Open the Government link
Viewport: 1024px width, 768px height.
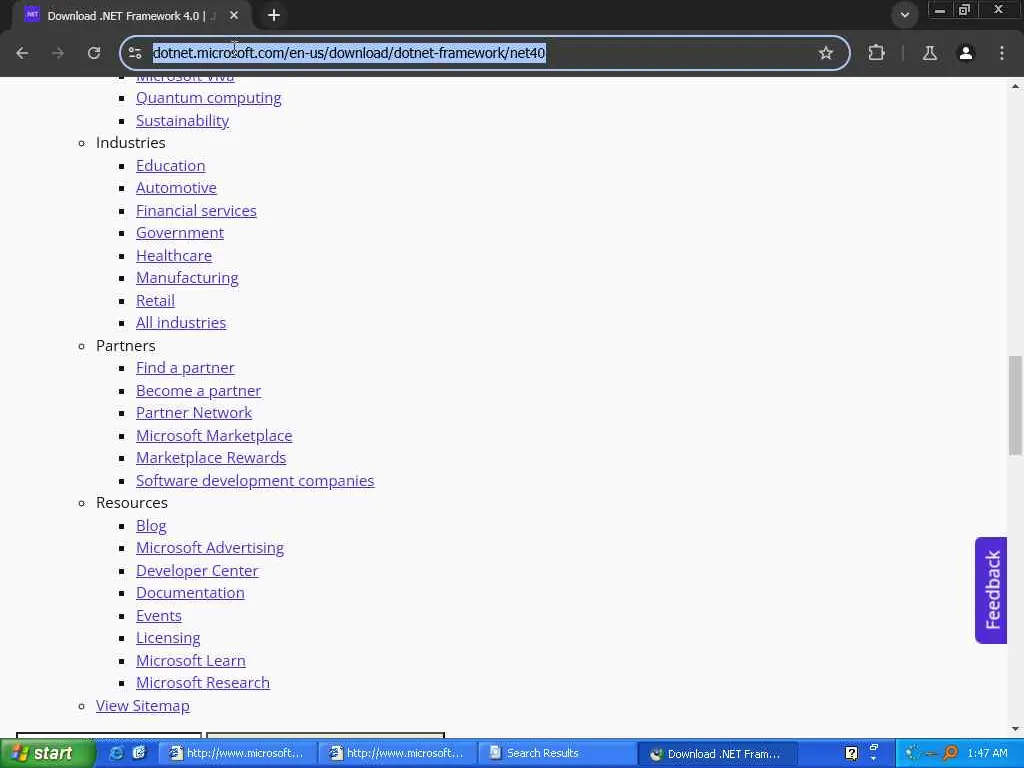tap(180, 233)
